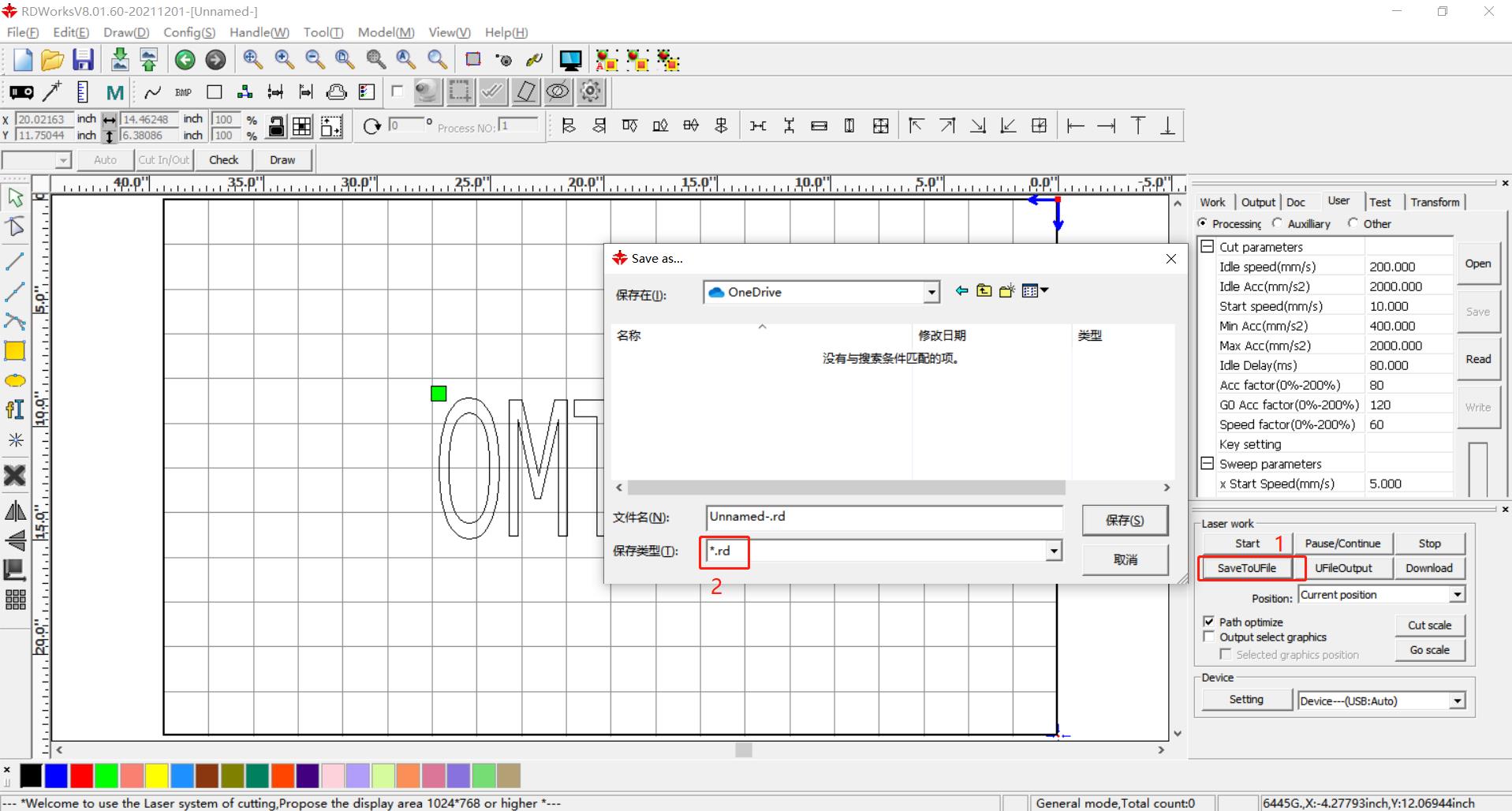The image size is (1512, 811).
Task: Click the 取消 cancel button
Action: (1125, 559)
